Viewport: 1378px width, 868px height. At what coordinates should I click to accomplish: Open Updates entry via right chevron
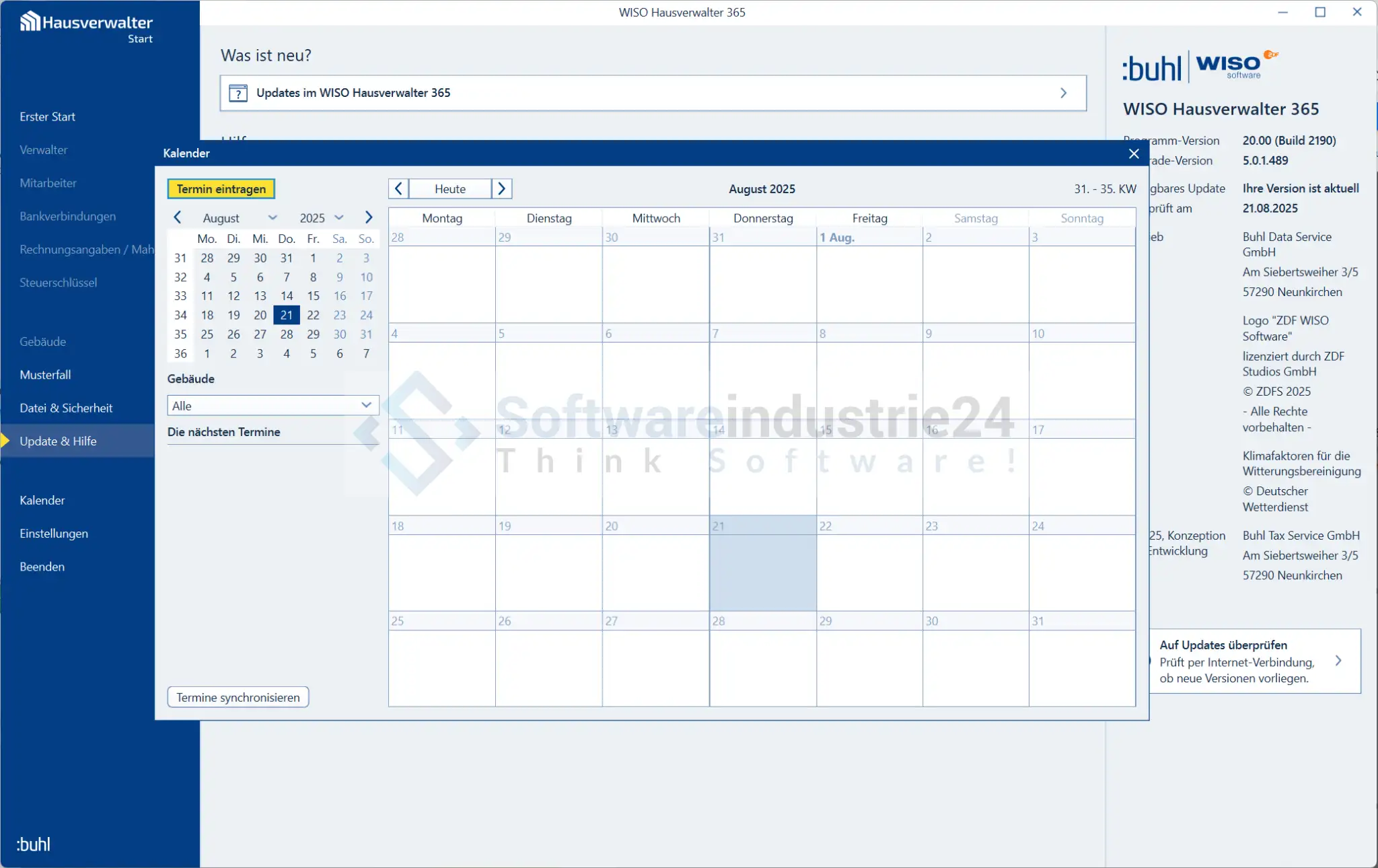point(1064,93)
